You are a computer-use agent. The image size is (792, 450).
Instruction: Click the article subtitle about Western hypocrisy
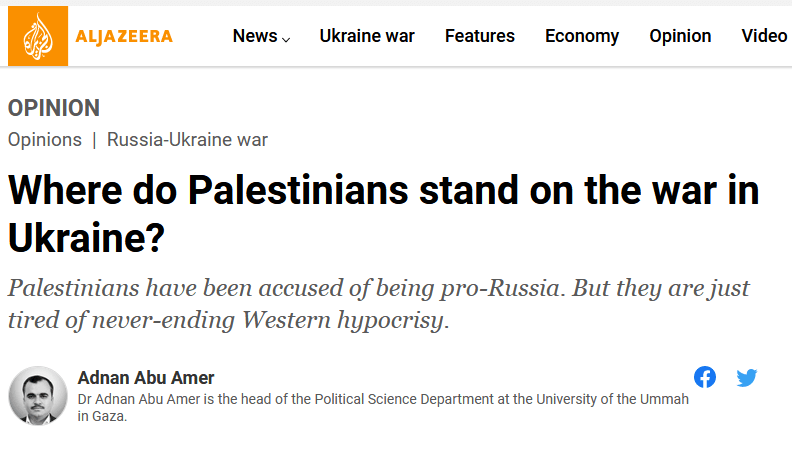click(x=378, y=305)
